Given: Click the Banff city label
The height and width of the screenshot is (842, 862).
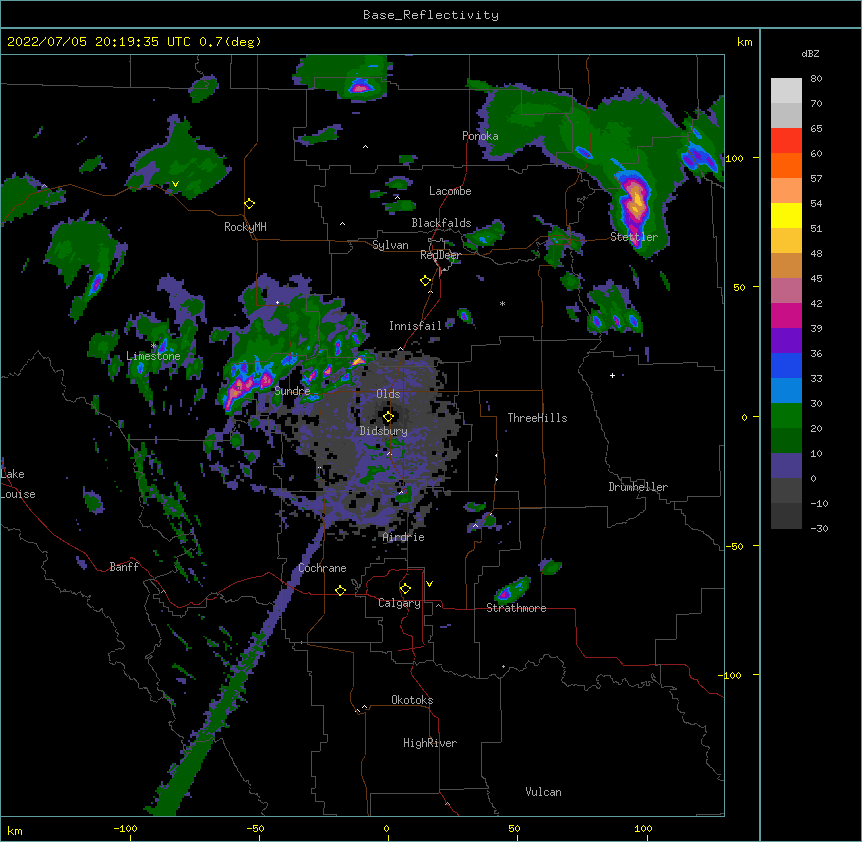Looking at the screenshot, I should tap(124, 567).
